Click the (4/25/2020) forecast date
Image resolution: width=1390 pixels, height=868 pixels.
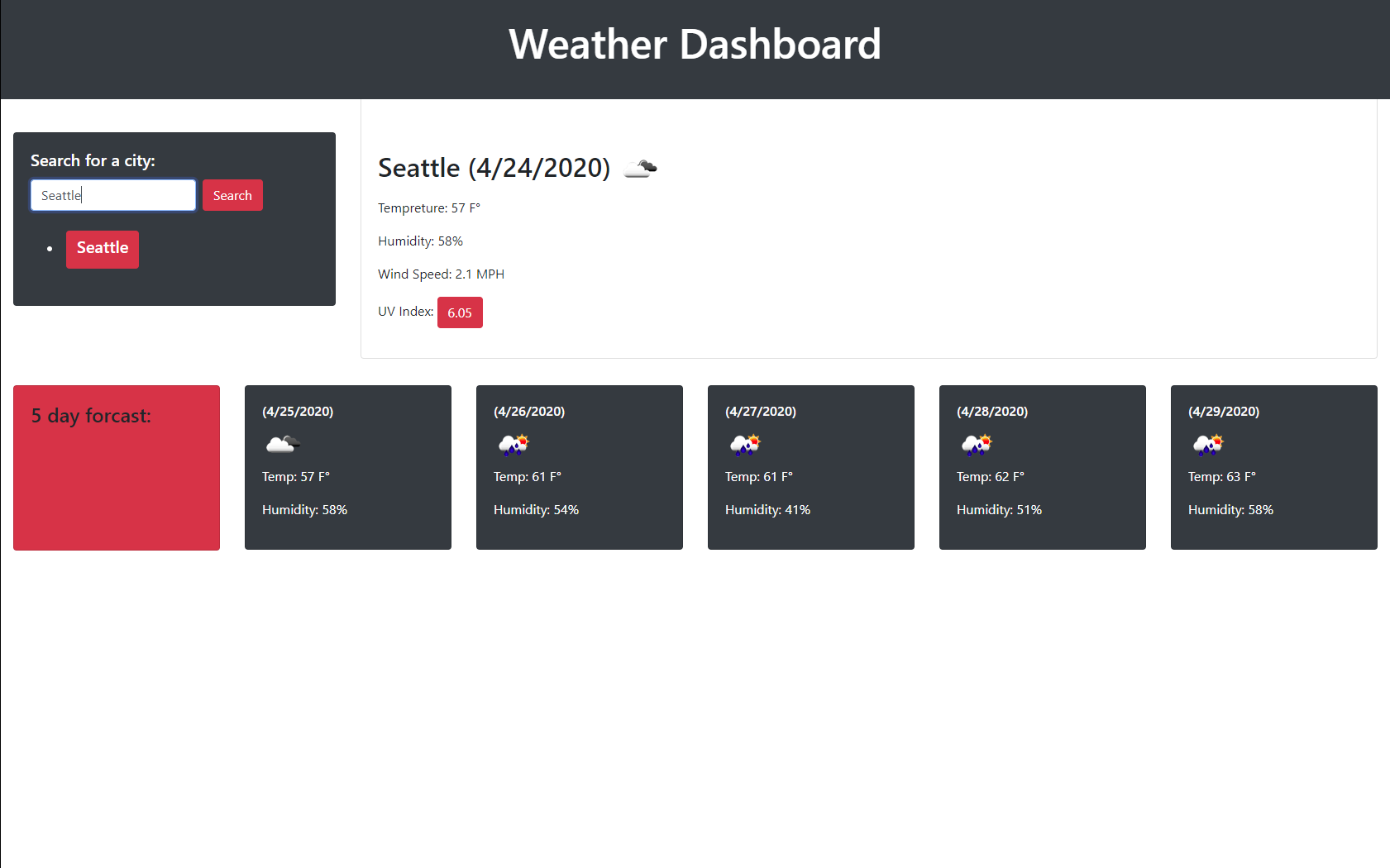(x=298, y=412)
